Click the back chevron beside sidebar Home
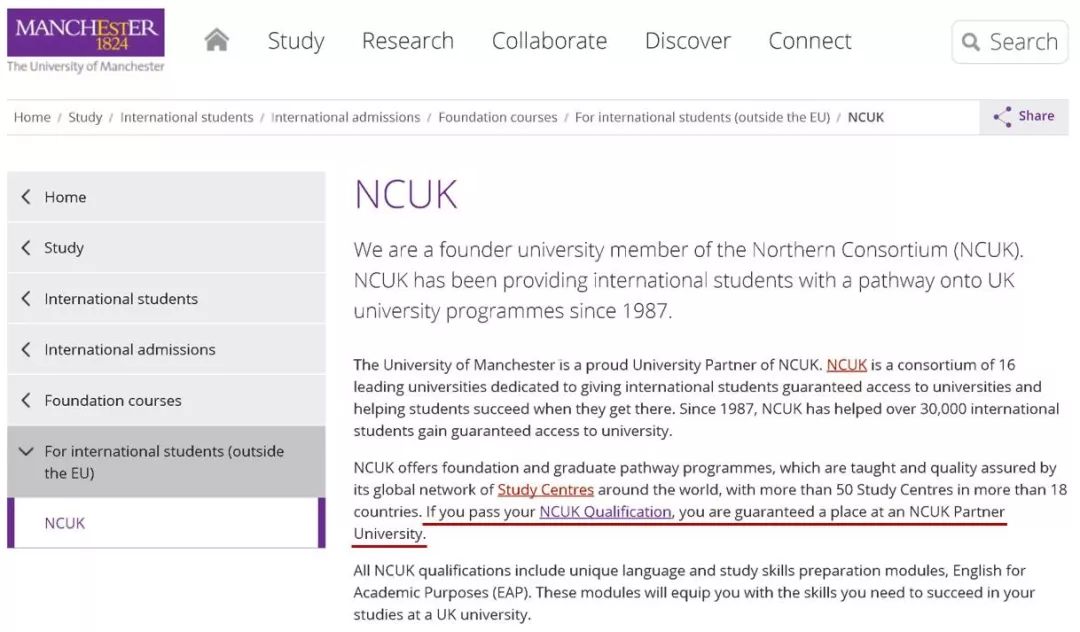Viewport: 1080px width, 632px height. click(x=26, y=197)
